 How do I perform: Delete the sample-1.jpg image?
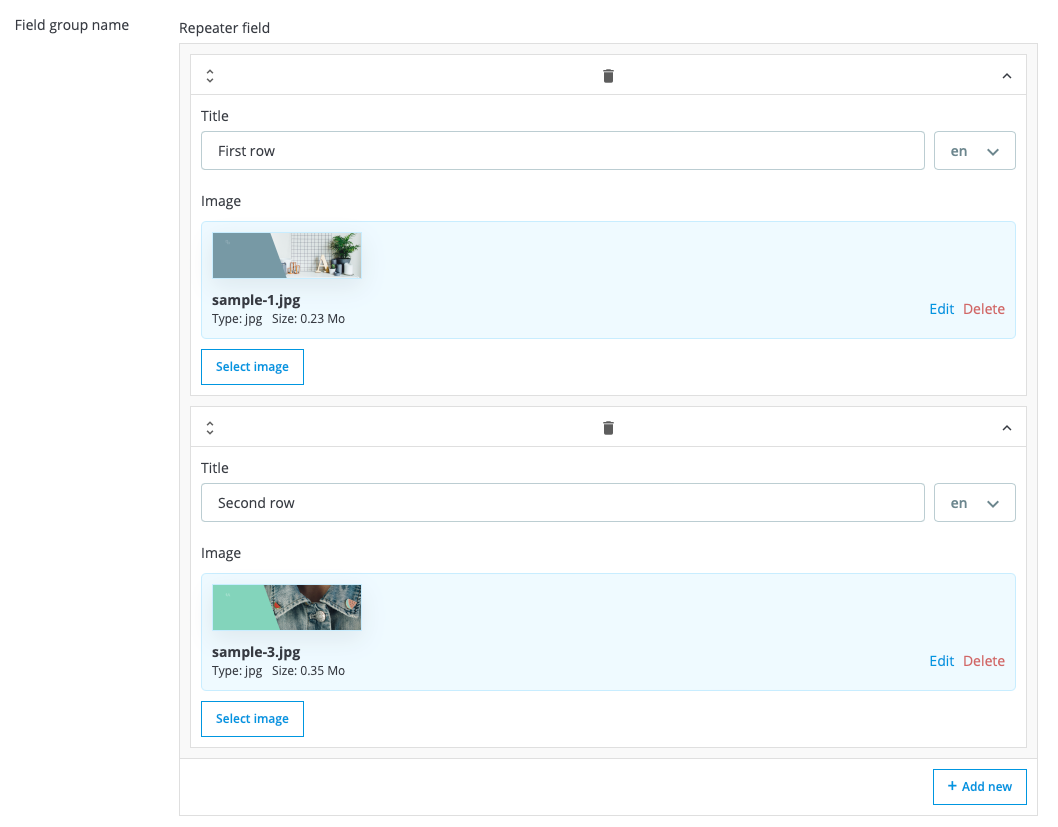[x=983, y=309]
